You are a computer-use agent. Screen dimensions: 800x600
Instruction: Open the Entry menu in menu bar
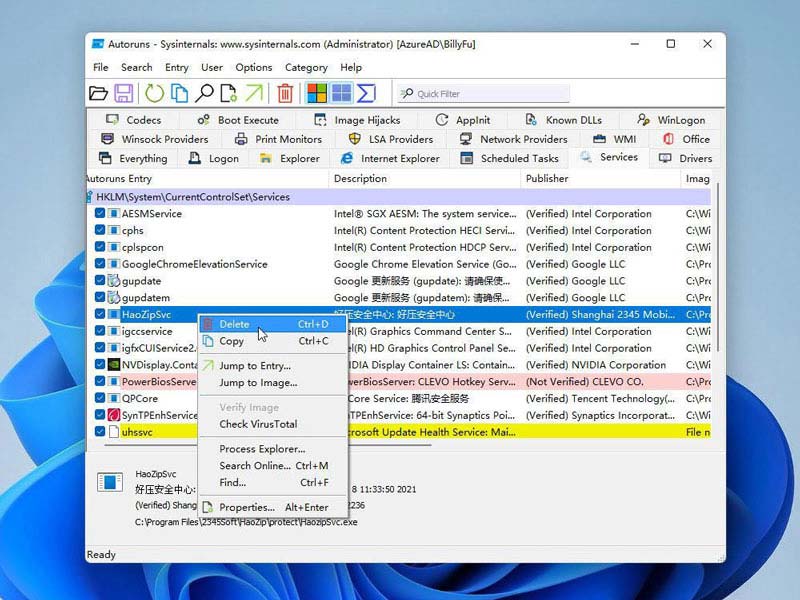click(176, 67)
